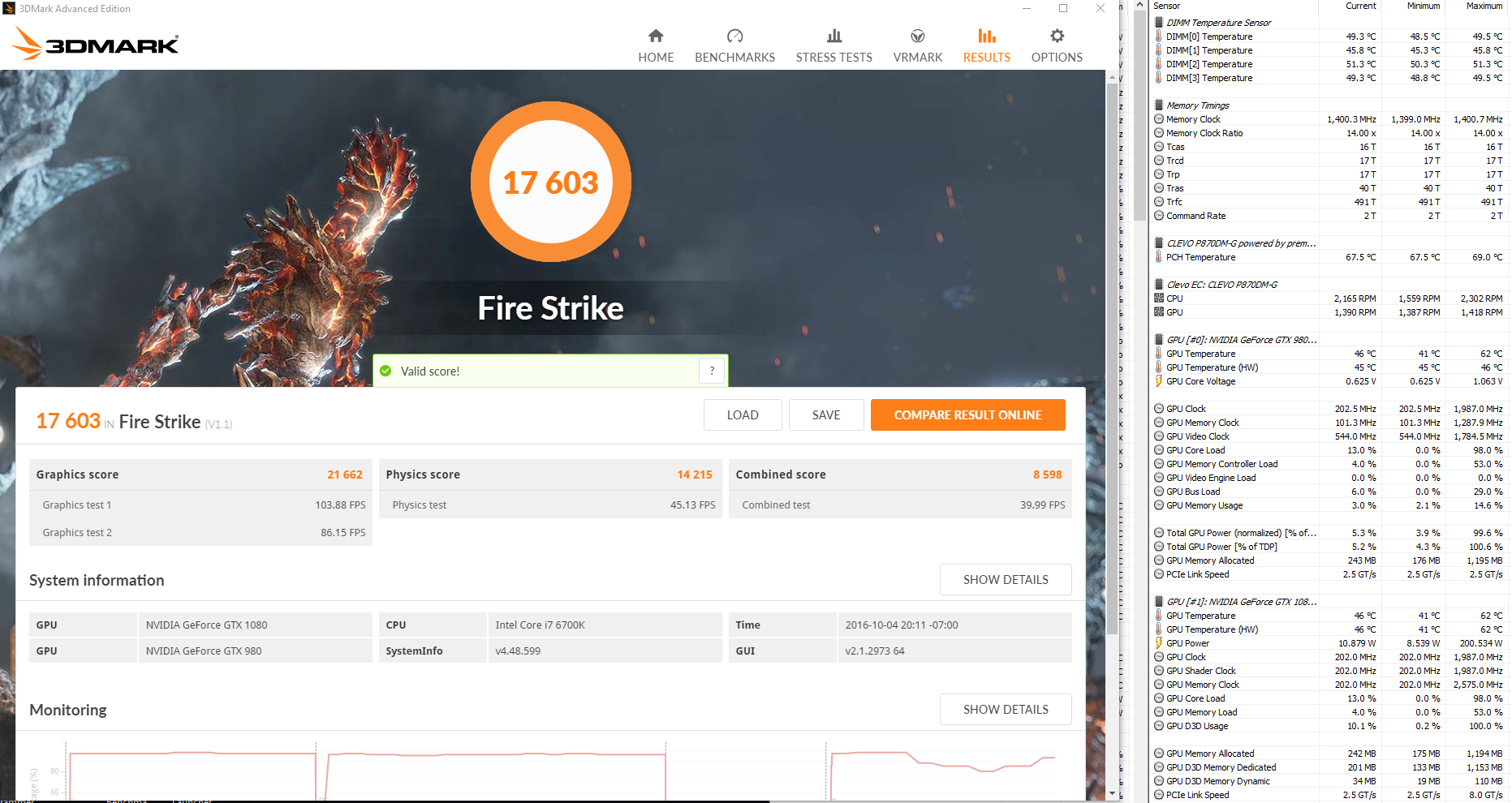This screenshot has height=803, width=1512.
Task: Click Memory Timings group chip icon
Action: pos(1159,105)
